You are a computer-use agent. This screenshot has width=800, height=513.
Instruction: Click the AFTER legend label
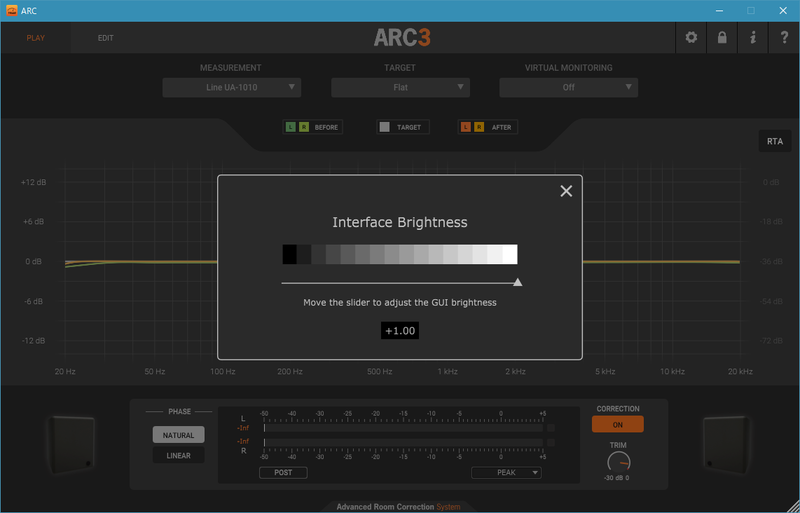[502, 127]
